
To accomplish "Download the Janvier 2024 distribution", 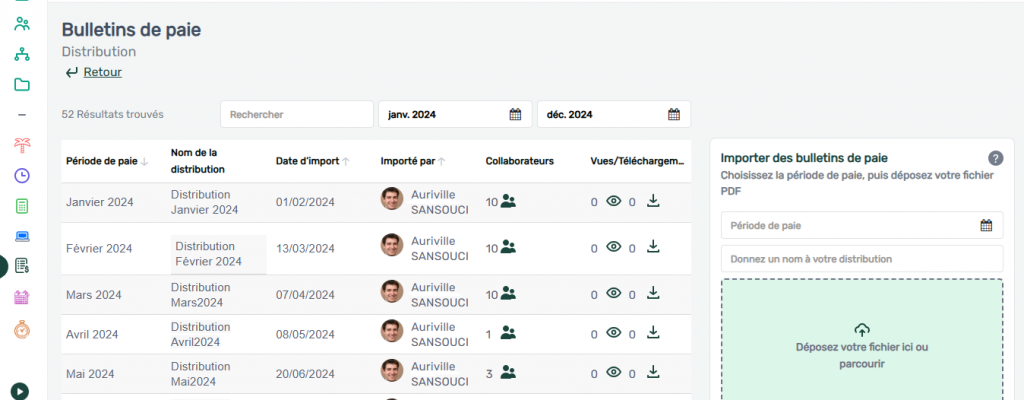I will [x=653, y=201].
